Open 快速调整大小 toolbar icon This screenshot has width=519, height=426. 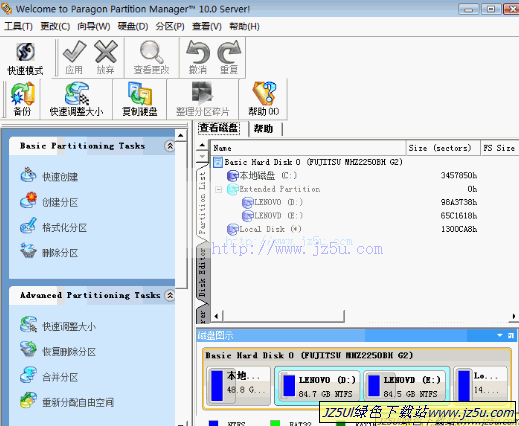(76, 99)
